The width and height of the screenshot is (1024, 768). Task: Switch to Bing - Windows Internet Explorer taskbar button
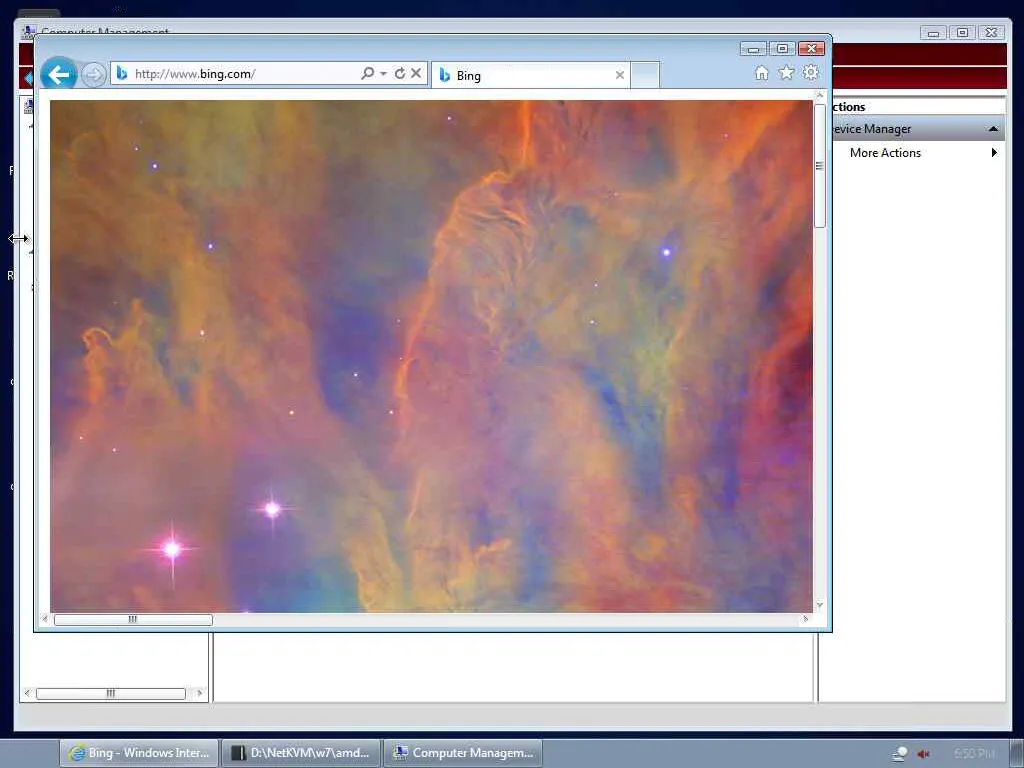click(x=140, y=753)
